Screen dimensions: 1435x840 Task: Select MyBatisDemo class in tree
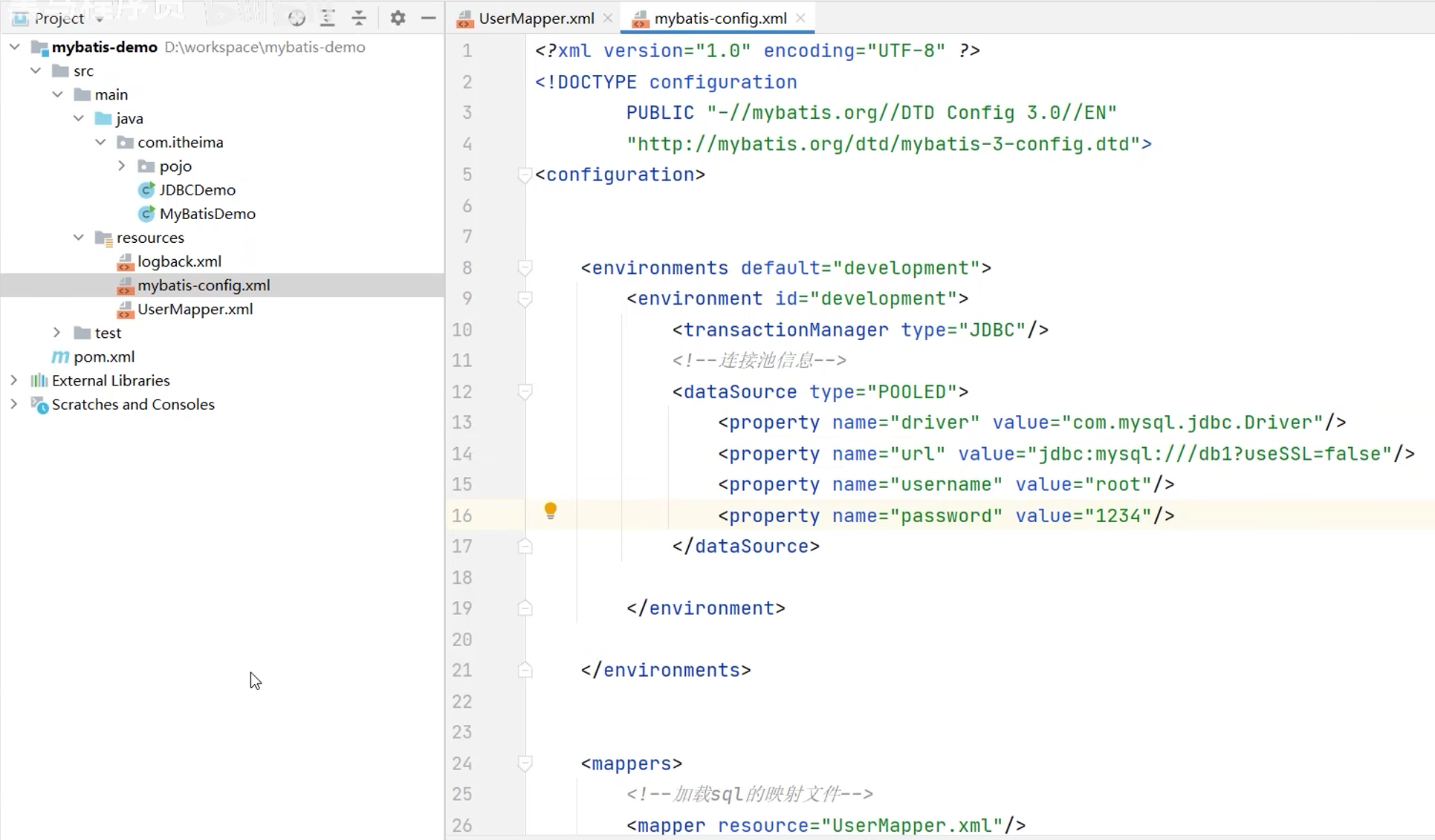coord(207,214)
